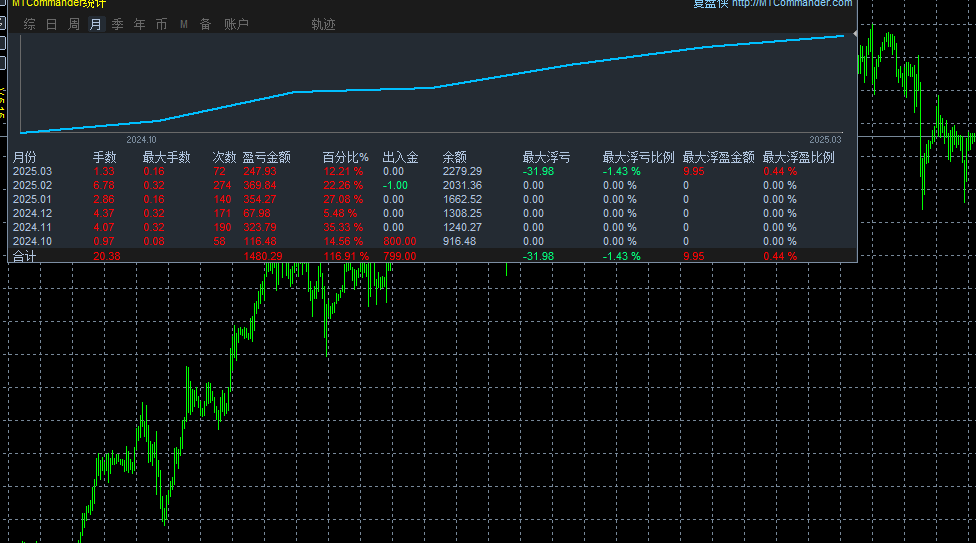Click profit amount 323.79
The width and height of the screenshot is (976, 543).
[x=260, y=227]
